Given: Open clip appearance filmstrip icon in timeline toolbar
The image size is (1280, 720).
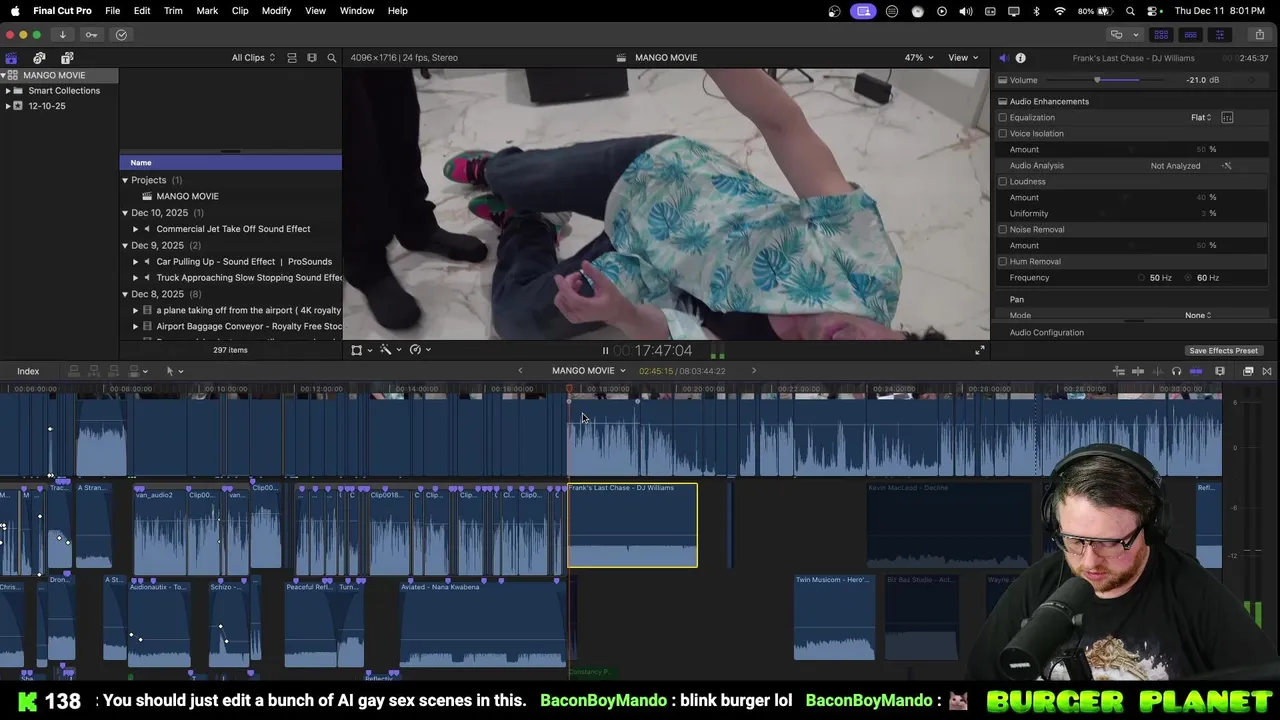Looking at the screenshot, I should click(1220, 371).
